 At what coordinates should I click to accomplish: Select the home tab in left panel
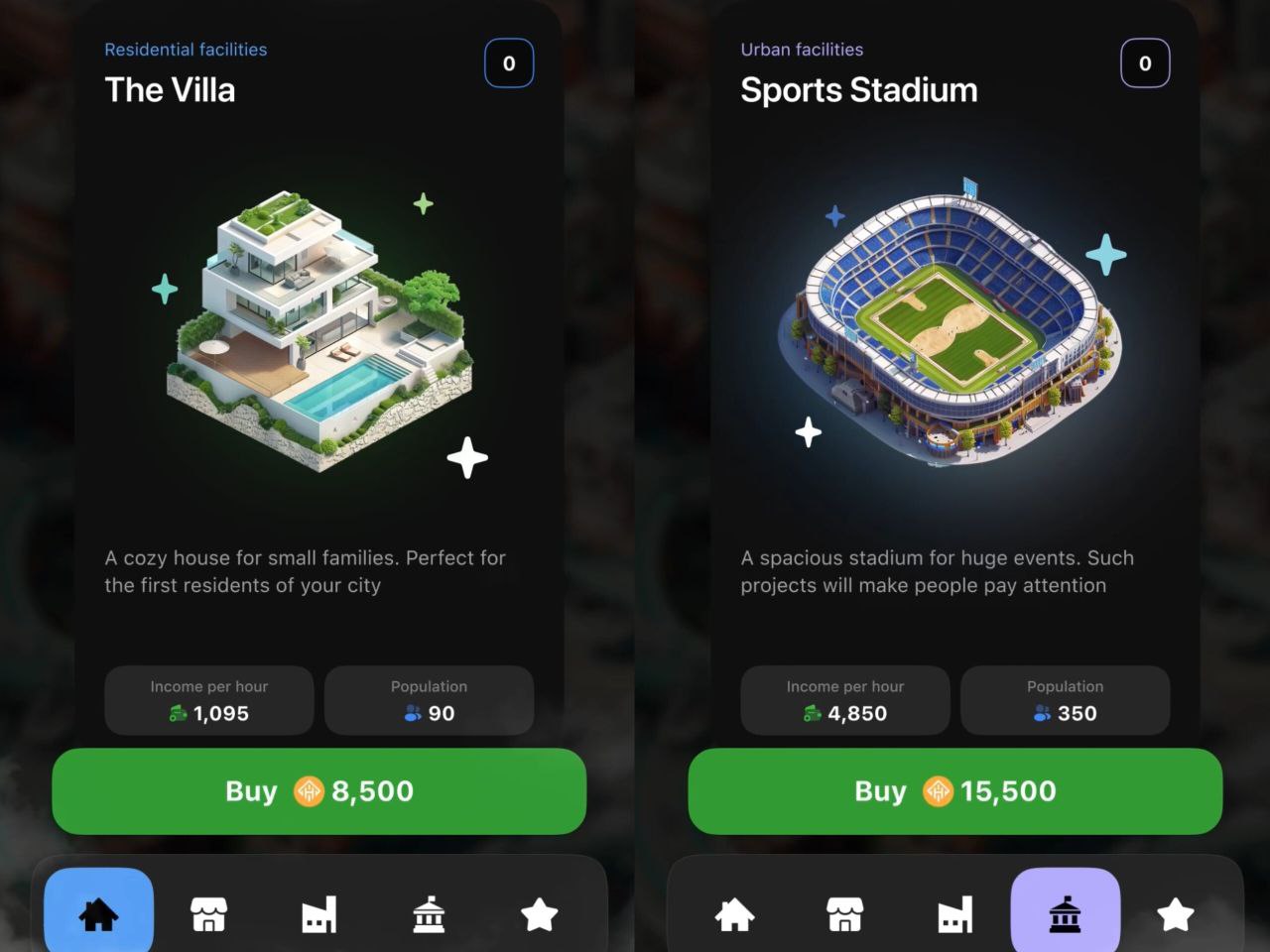click(x=98, y=913)
